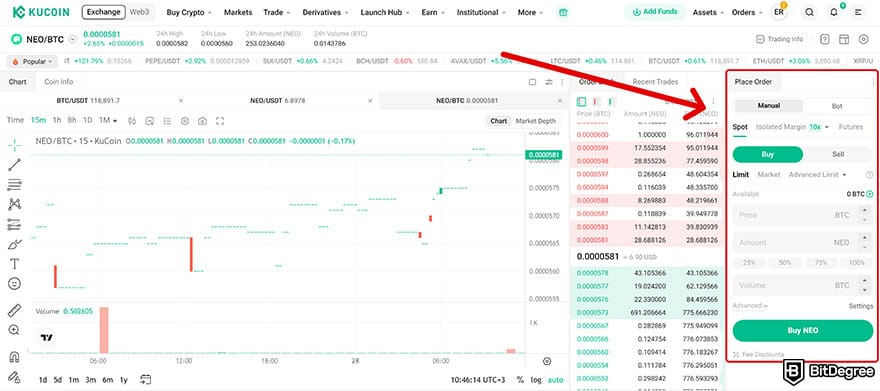
Task: Select the brush drawing tool
Action: pos(15,245)
